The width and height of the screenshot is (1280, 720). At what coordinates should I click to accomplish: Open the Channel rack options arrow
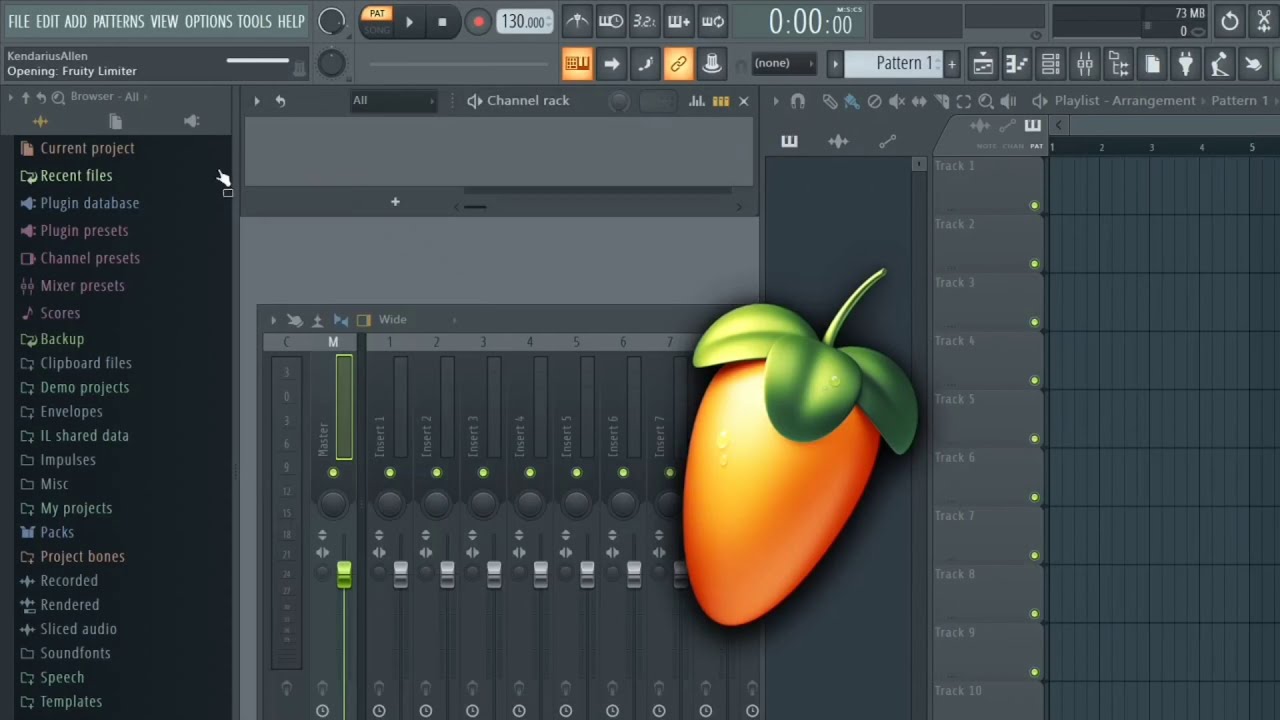point(256,101)
